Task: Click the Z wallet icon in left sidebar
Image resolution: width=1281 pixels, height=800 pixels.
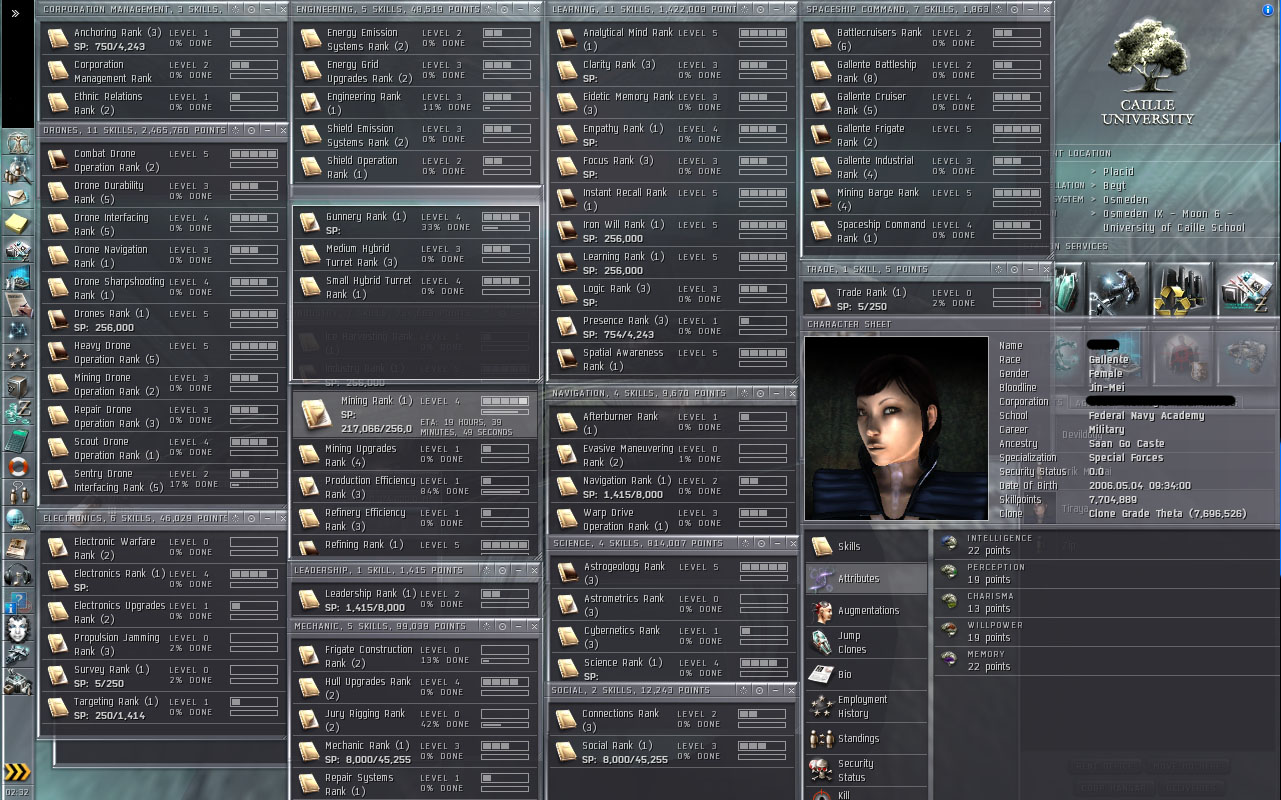Action: pyautogui.click(x=17, y=412)
